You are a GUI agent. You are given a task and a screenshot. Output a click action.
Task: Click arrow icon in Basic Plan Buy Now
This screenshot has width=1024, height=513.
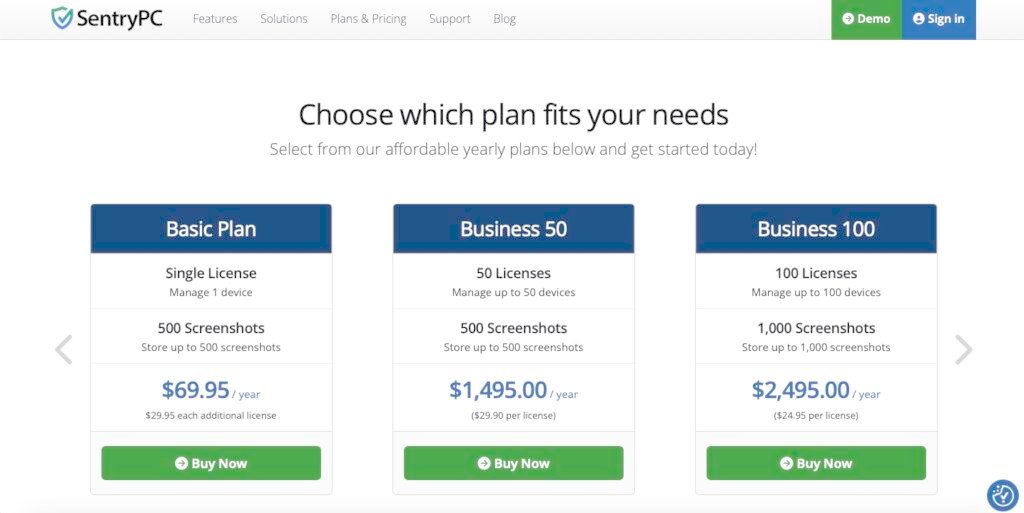tap(181, 463)
